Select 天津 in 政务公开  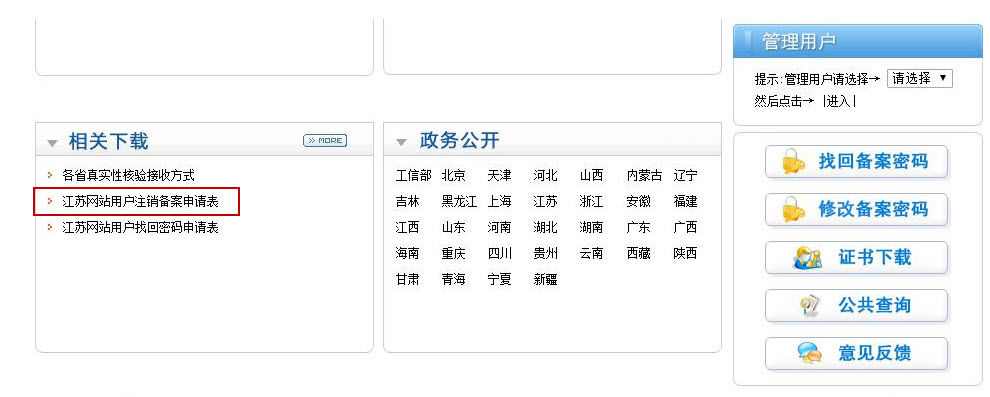click(x=499, y=175)
